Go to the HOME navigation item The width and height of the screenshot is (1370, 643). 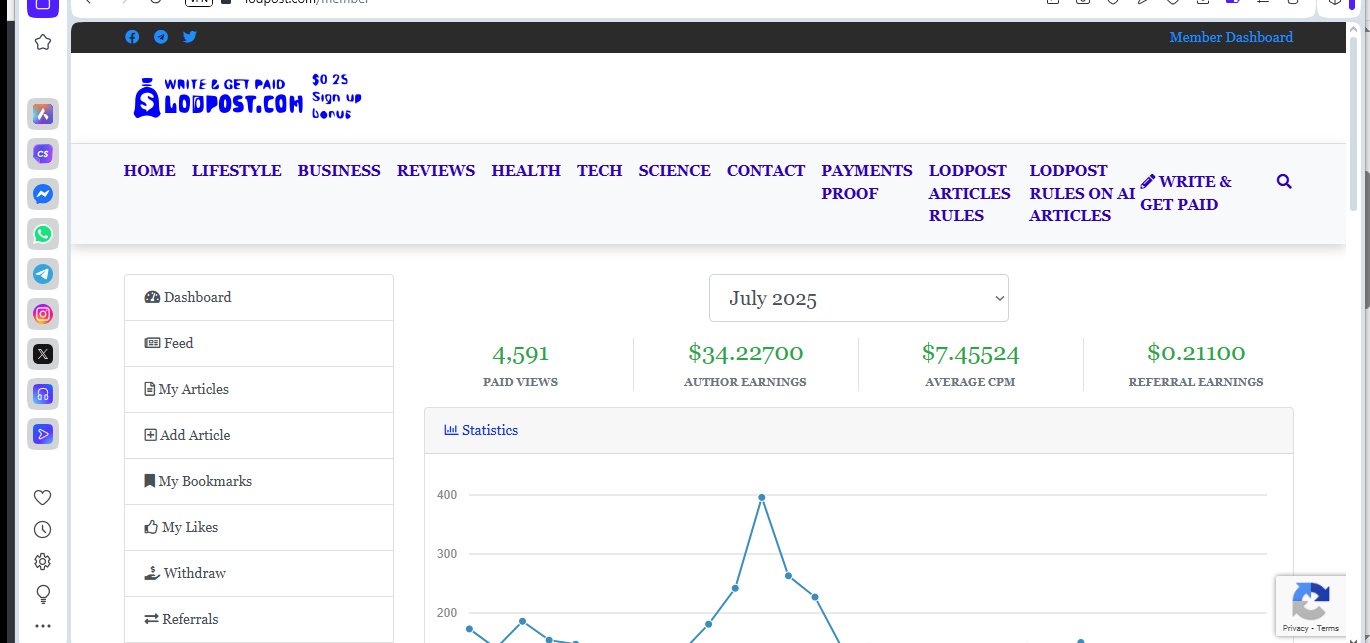pyautogui.click(x=150, y=171)
